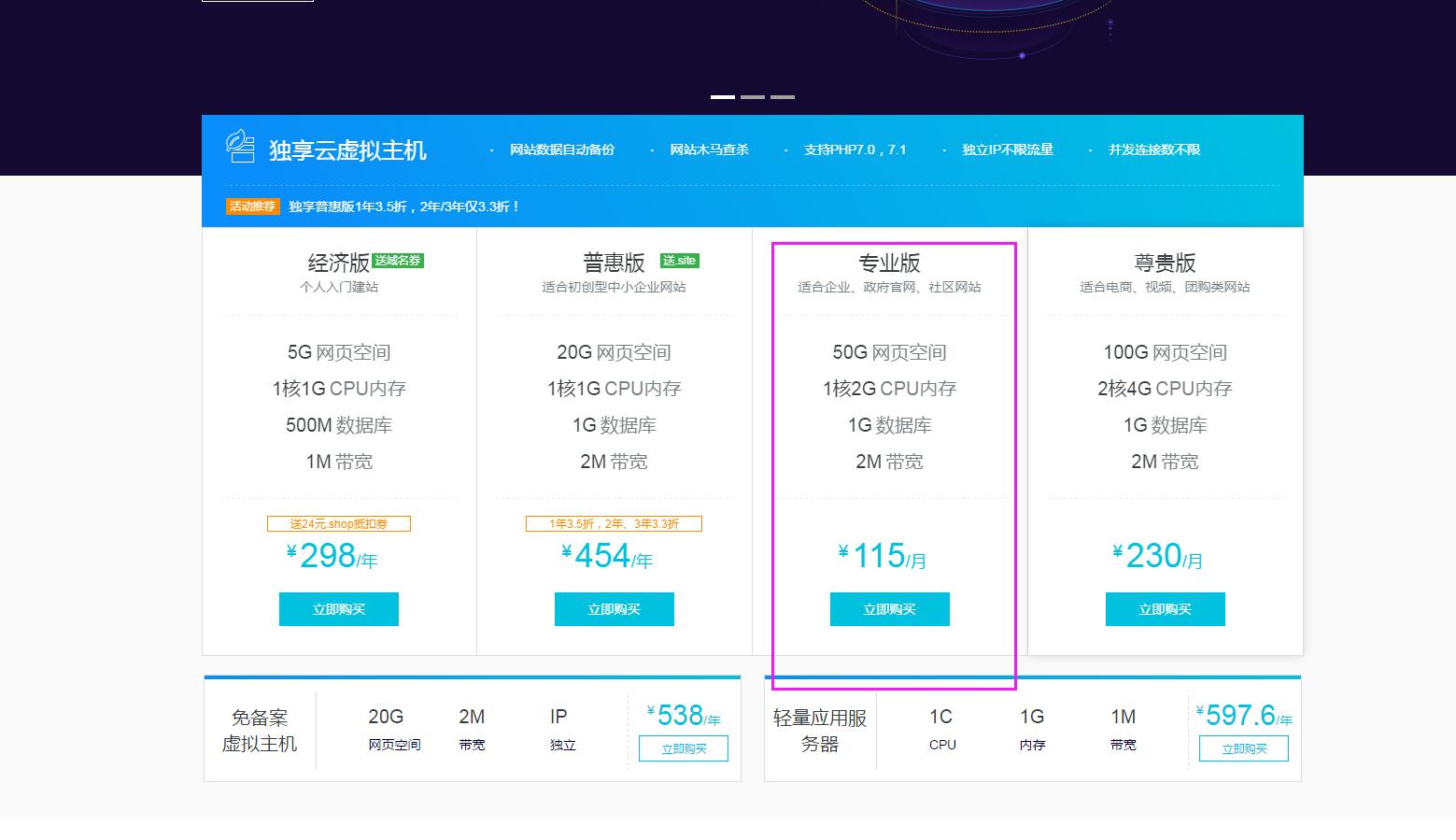Select the first carousel slide indicator
This screenshot has width=1456, height=840.
[722, 96]
